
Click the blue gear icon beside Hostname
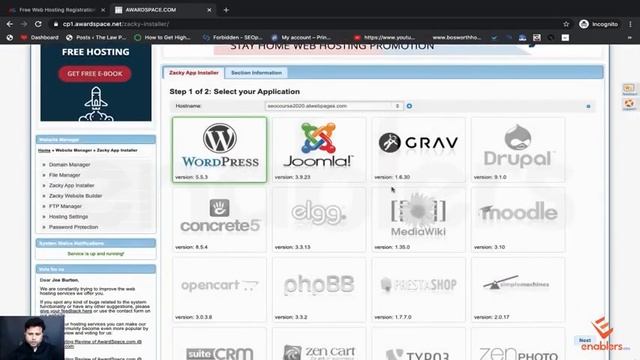(409, 106)
